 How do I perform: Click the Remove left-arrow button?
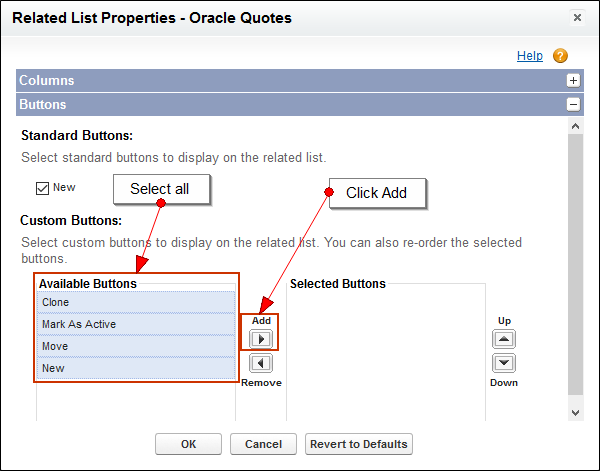260,364
